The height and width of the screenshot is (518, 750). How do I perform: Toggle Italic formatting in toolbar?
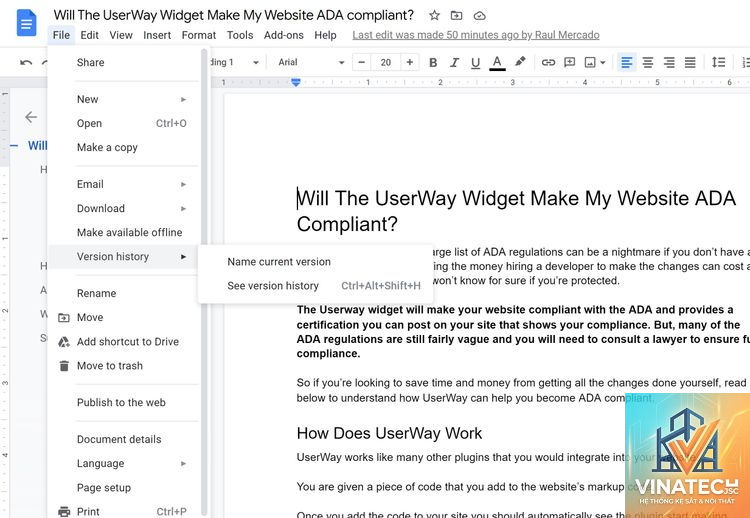pyautogui.click(x=454, y=62)
